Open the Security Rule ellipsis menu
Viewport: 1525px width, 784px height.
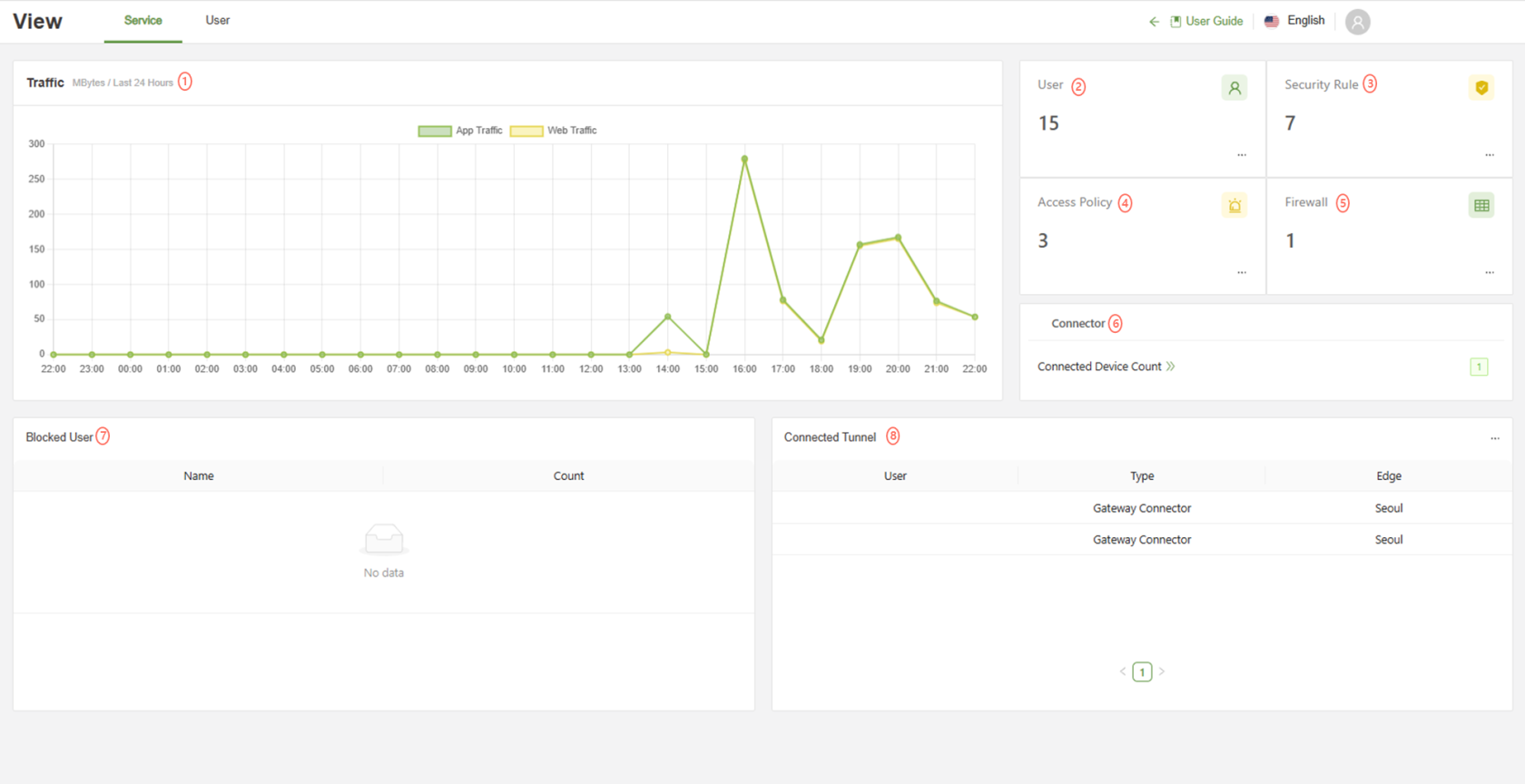[1489, 155]
